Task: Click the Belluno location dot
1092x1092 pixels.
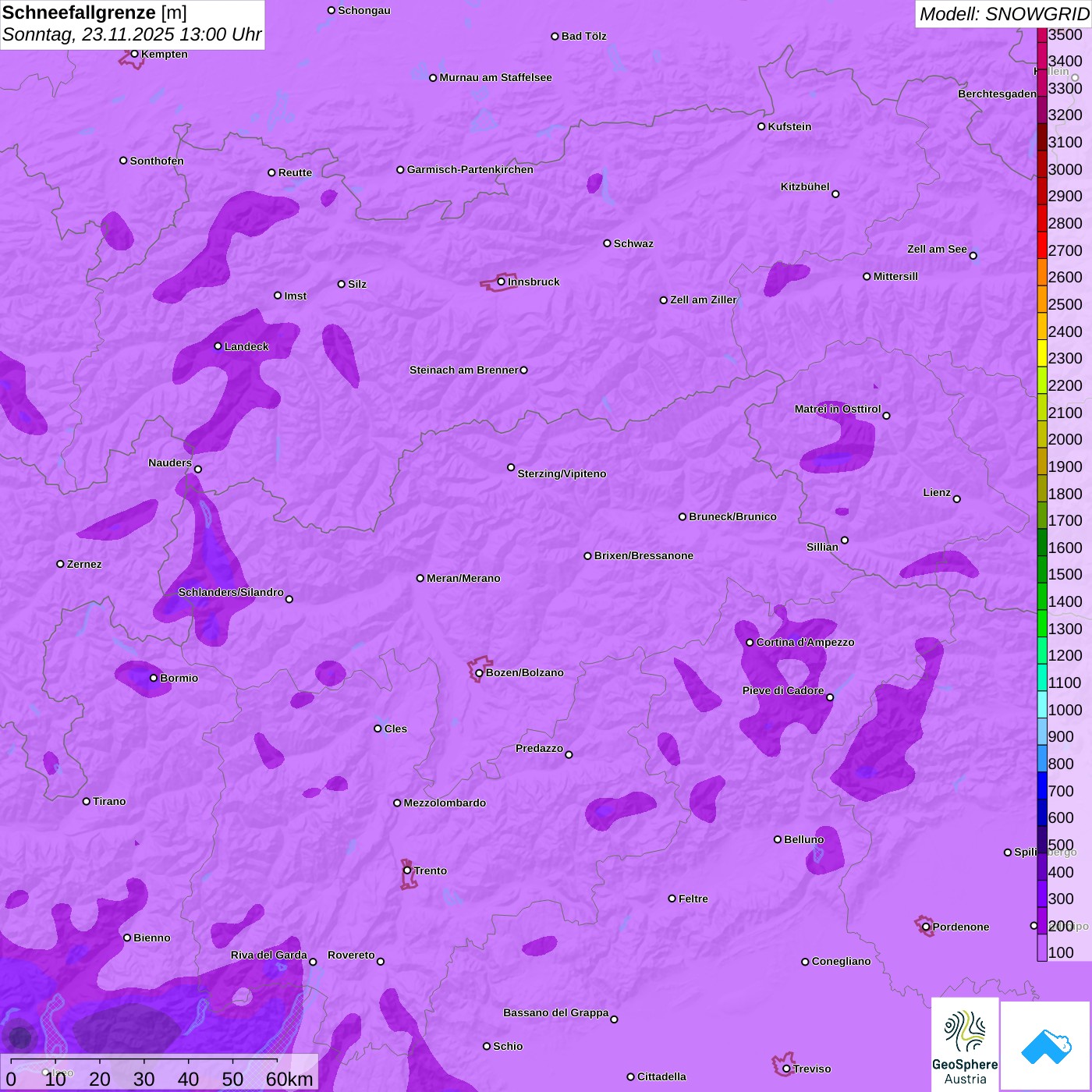Action: pyautogui.click(x=777, y=839)
